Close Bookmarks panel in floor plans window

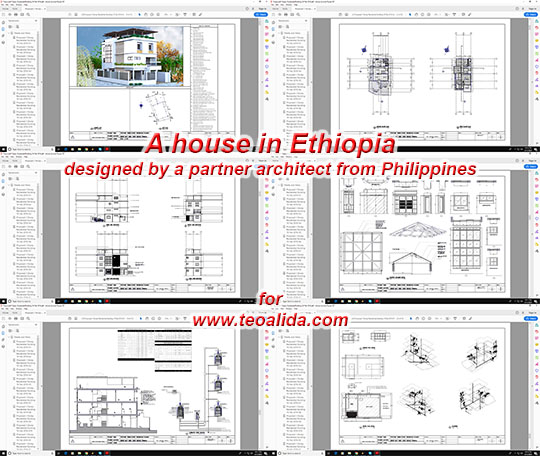[306, 21]
